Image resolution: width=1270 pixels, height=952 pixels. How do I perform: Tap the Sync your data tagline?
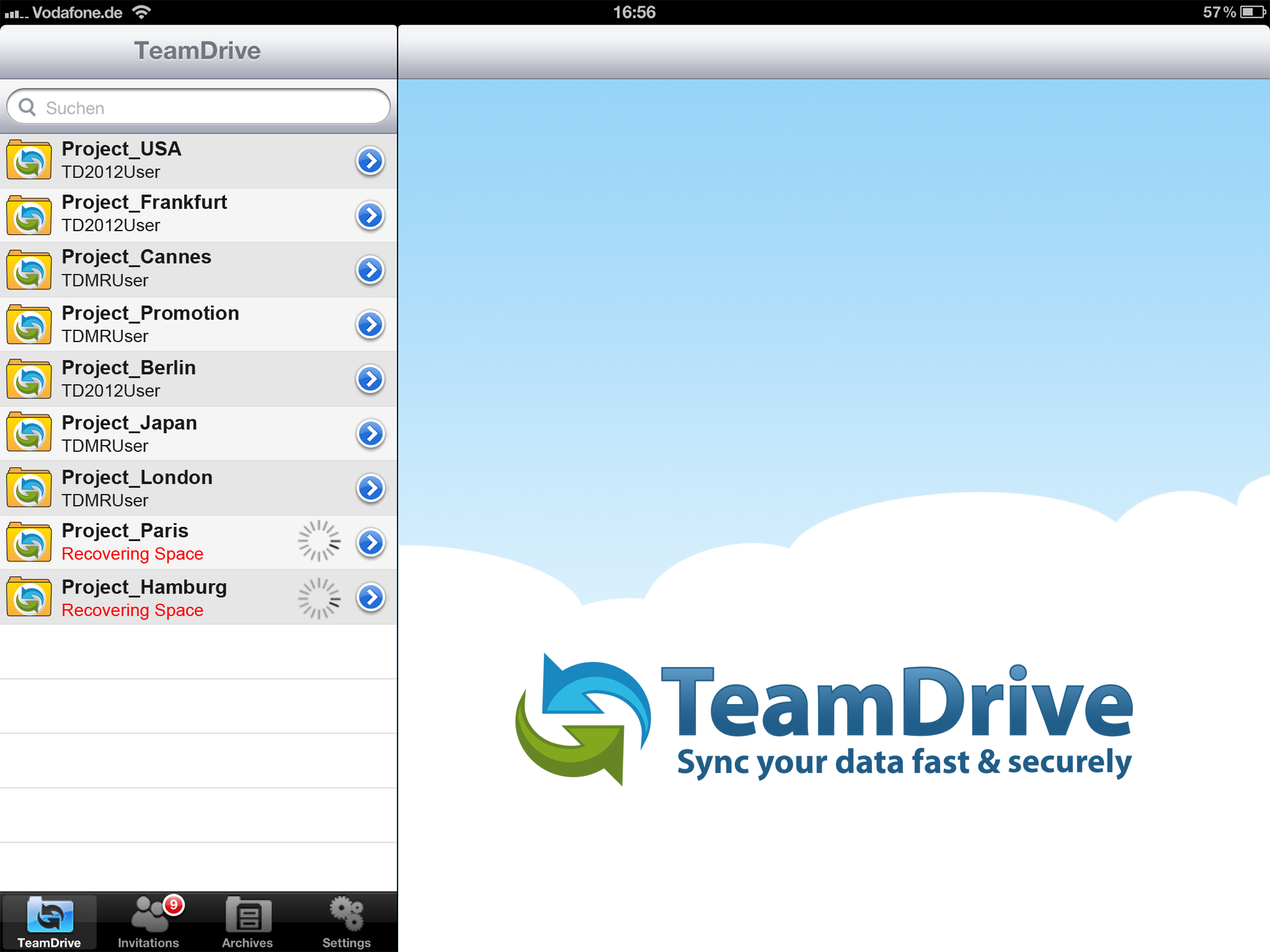pos(904,762)
